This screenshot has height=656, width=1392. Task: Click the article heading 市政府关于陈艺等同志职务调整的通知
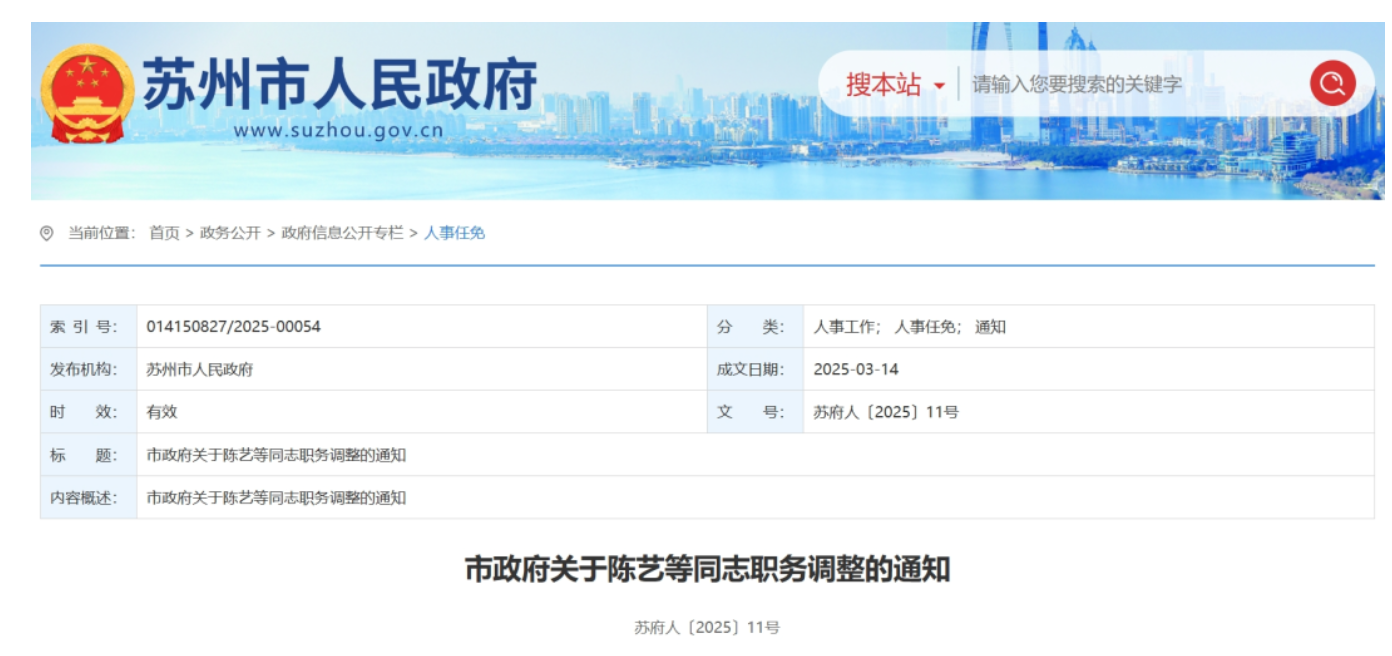tap(706, 570)
